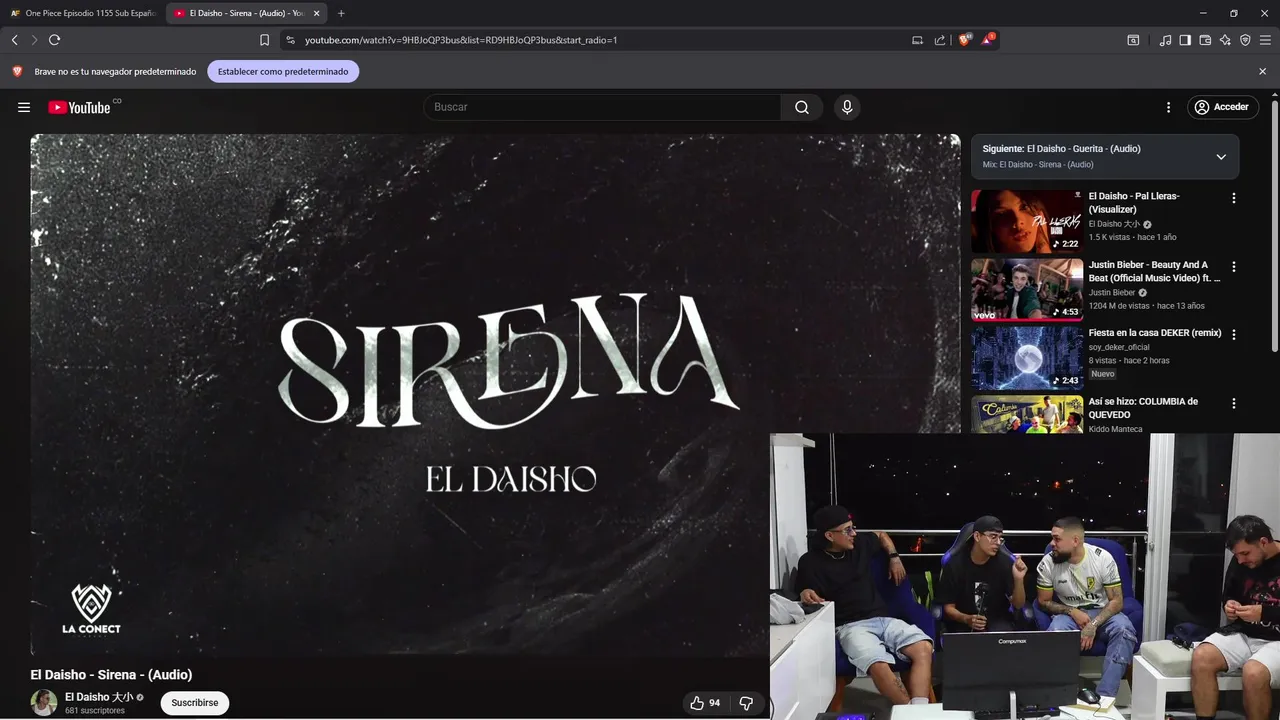Open Brave playlist music note icon
1280x720 pixels.
pyautogui.click(x=1165, y=40)
